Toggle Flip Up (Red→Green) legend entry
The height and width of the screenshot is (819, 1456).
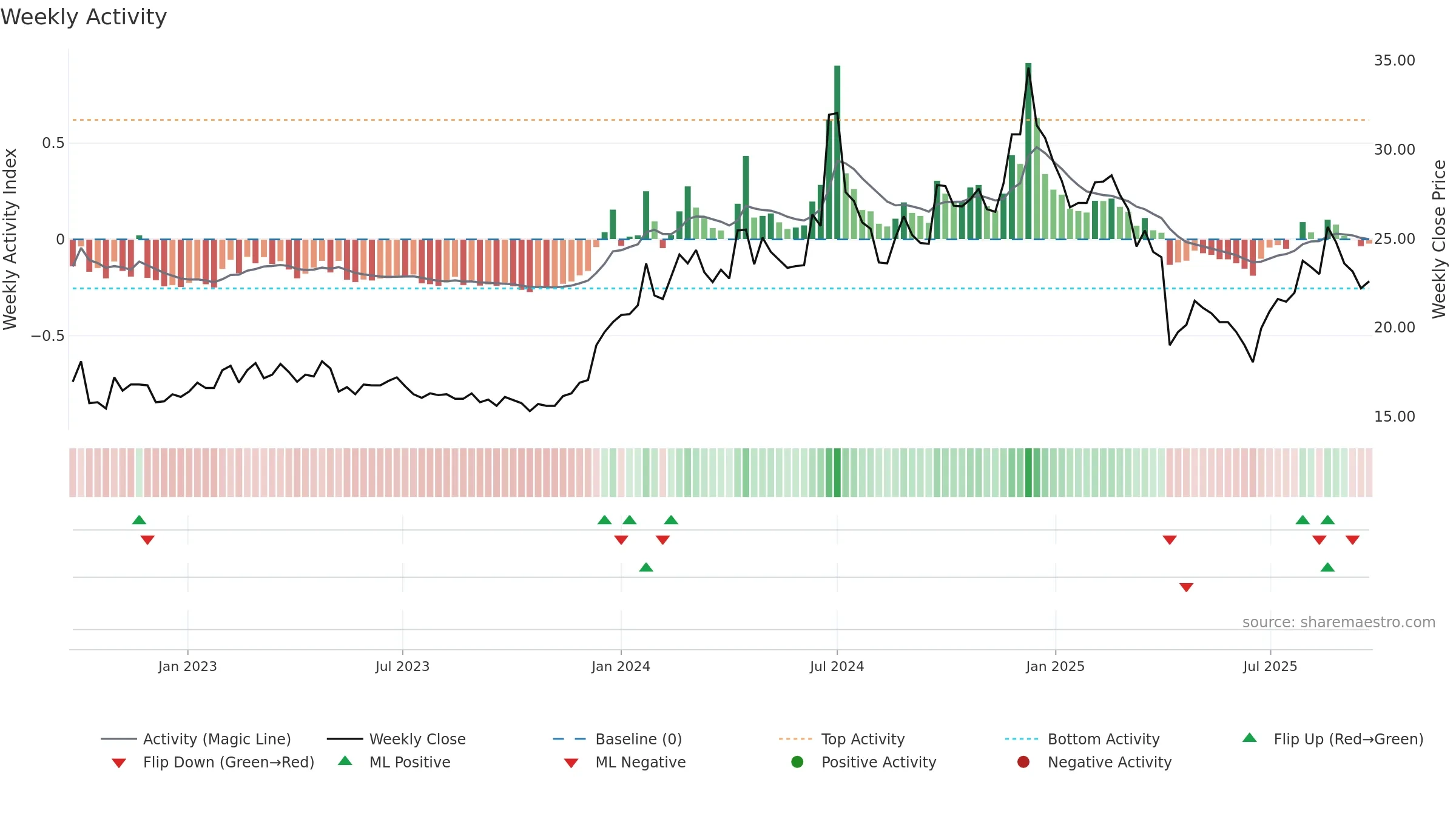1332,739
